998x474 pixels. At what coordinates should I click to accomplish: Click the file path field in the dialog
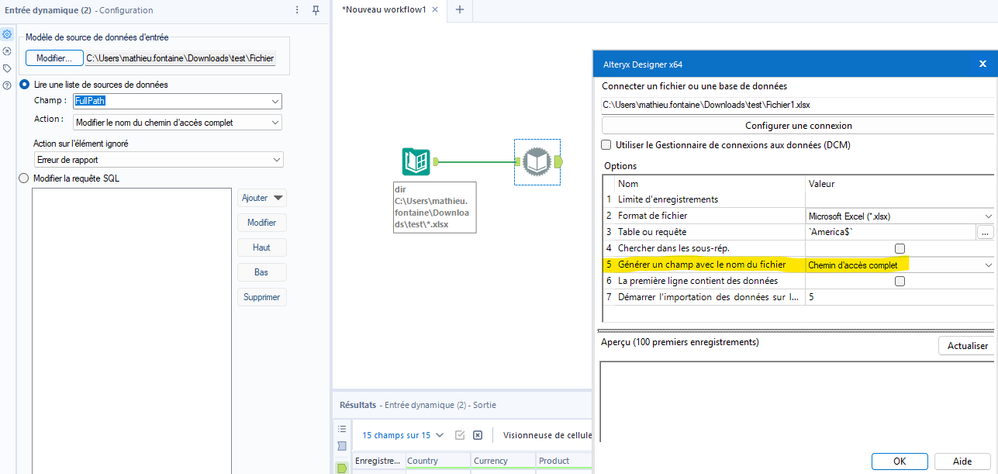coord(798,104)
